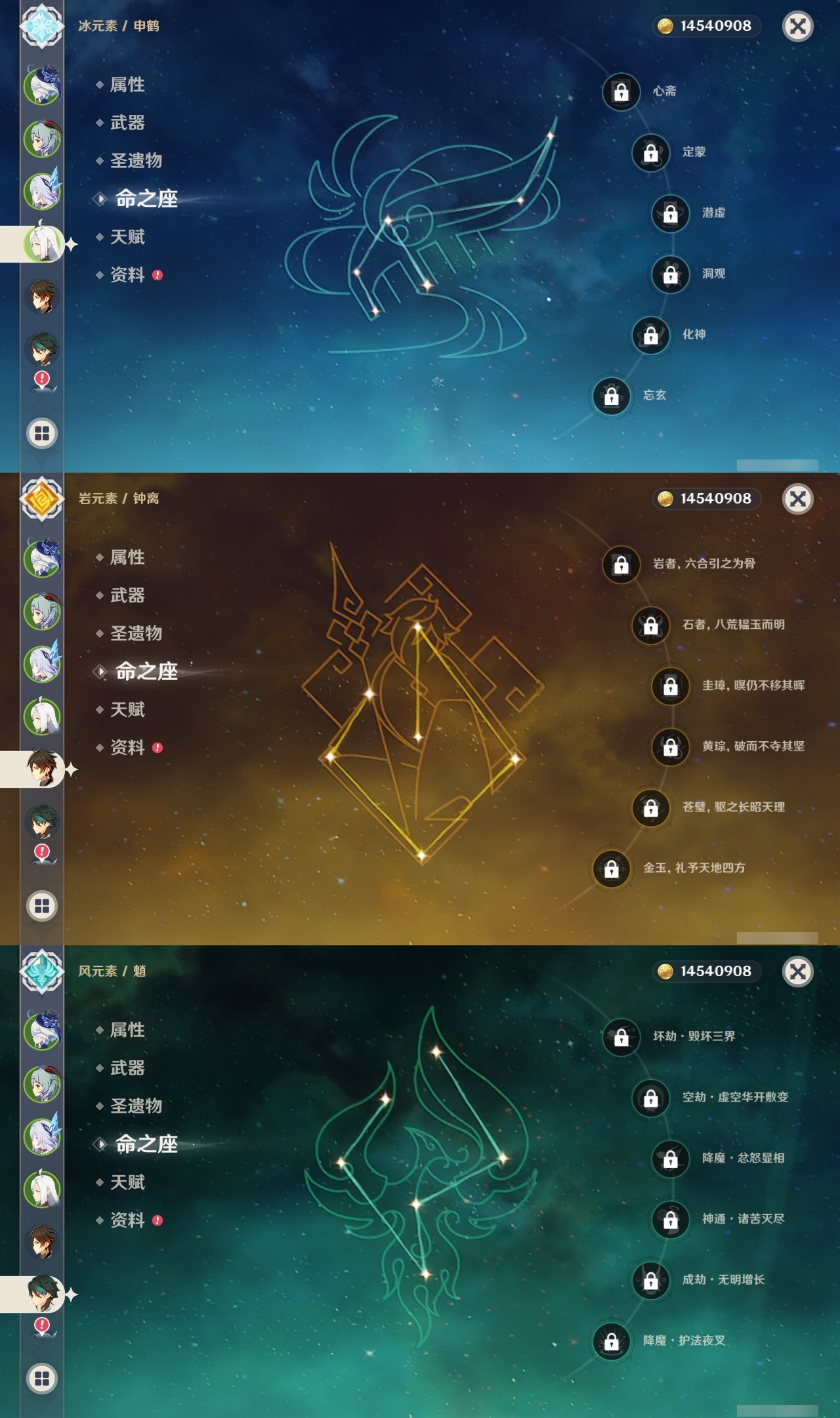Open the character grid button on 申鹤's screen

point(42,433)
